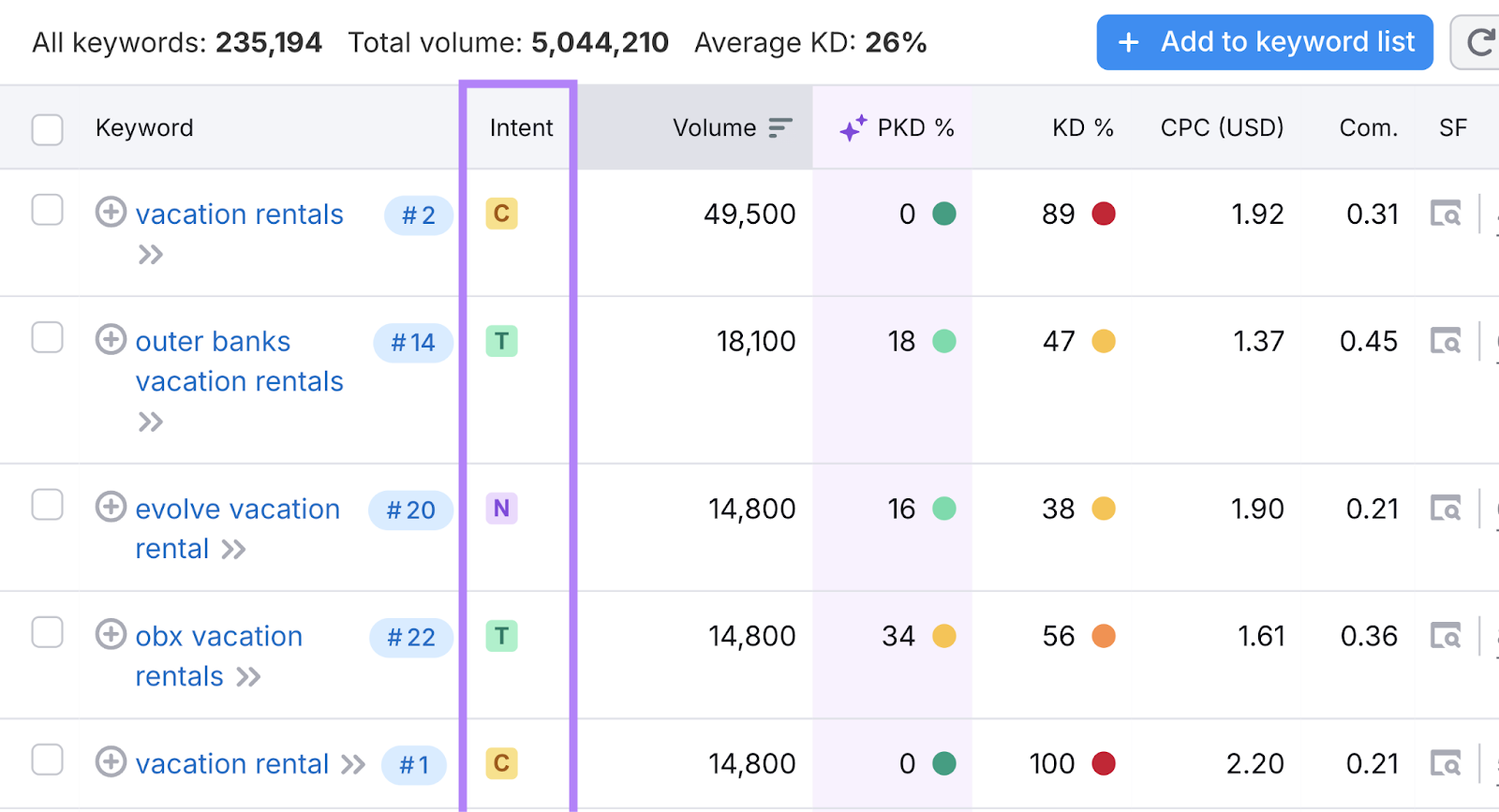Sort by the Volume column header

point(714,127)
